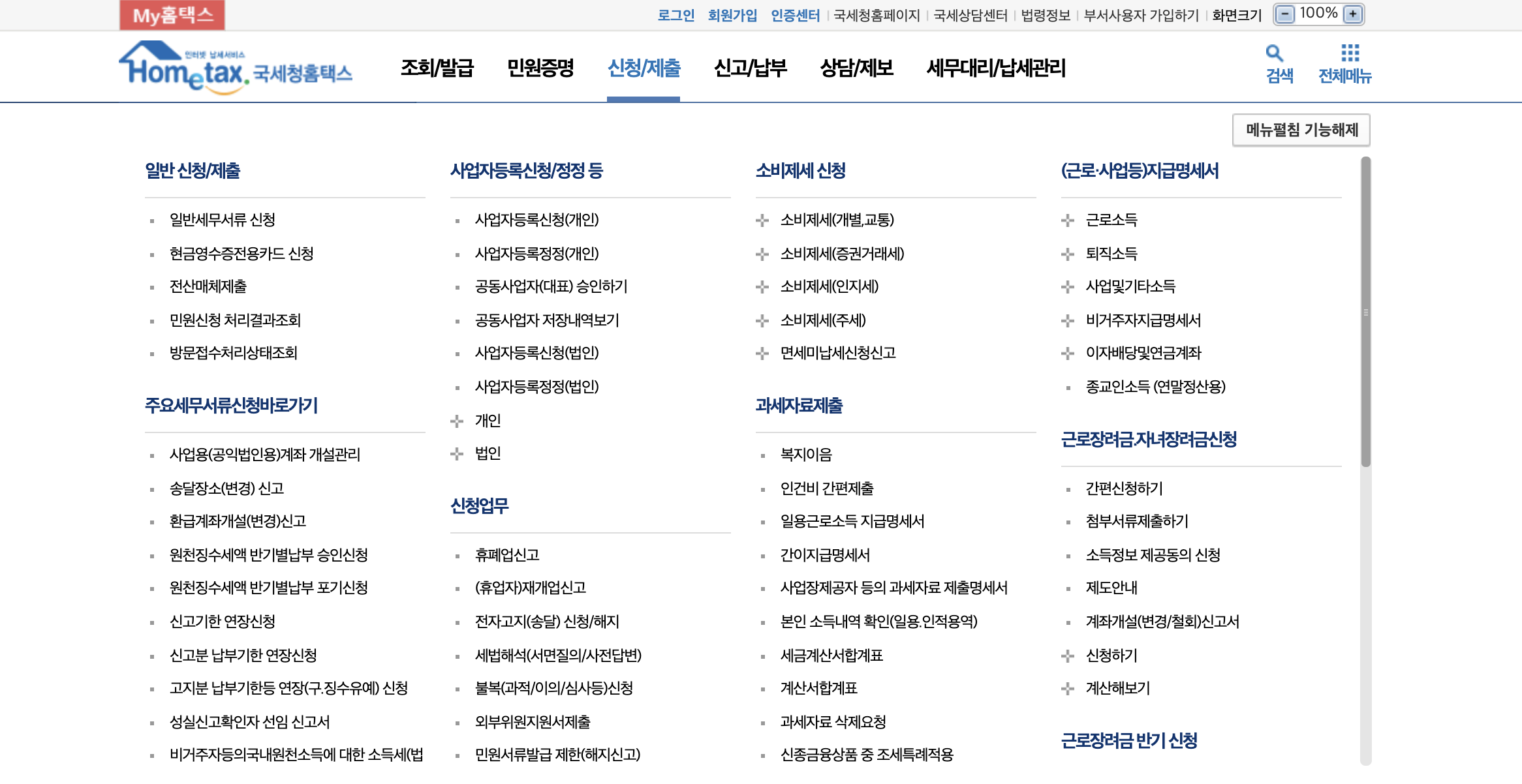Open the 전체메뉴 grid icon
The width and height of the screenshot is (1522, 784).
[x=1350, y=53]
